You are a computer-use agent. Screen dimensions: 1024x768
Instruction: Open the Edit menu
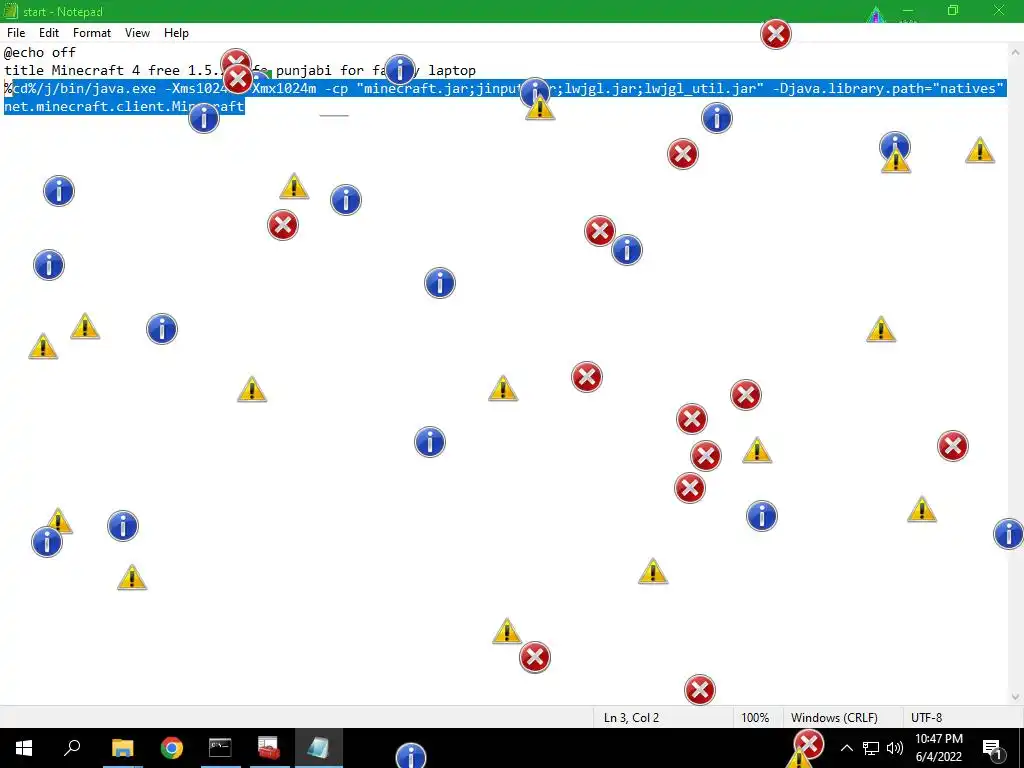[49, 33]
